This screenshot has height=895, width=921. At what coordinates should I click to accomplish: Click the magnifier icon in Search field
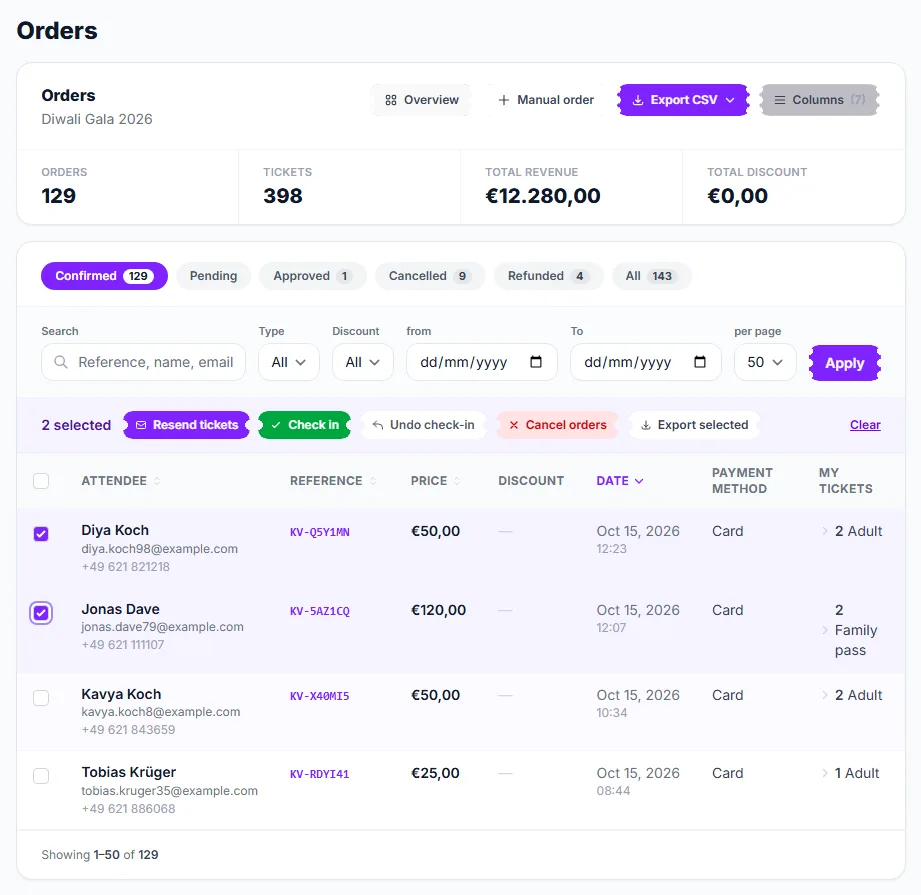coord(61,362)
